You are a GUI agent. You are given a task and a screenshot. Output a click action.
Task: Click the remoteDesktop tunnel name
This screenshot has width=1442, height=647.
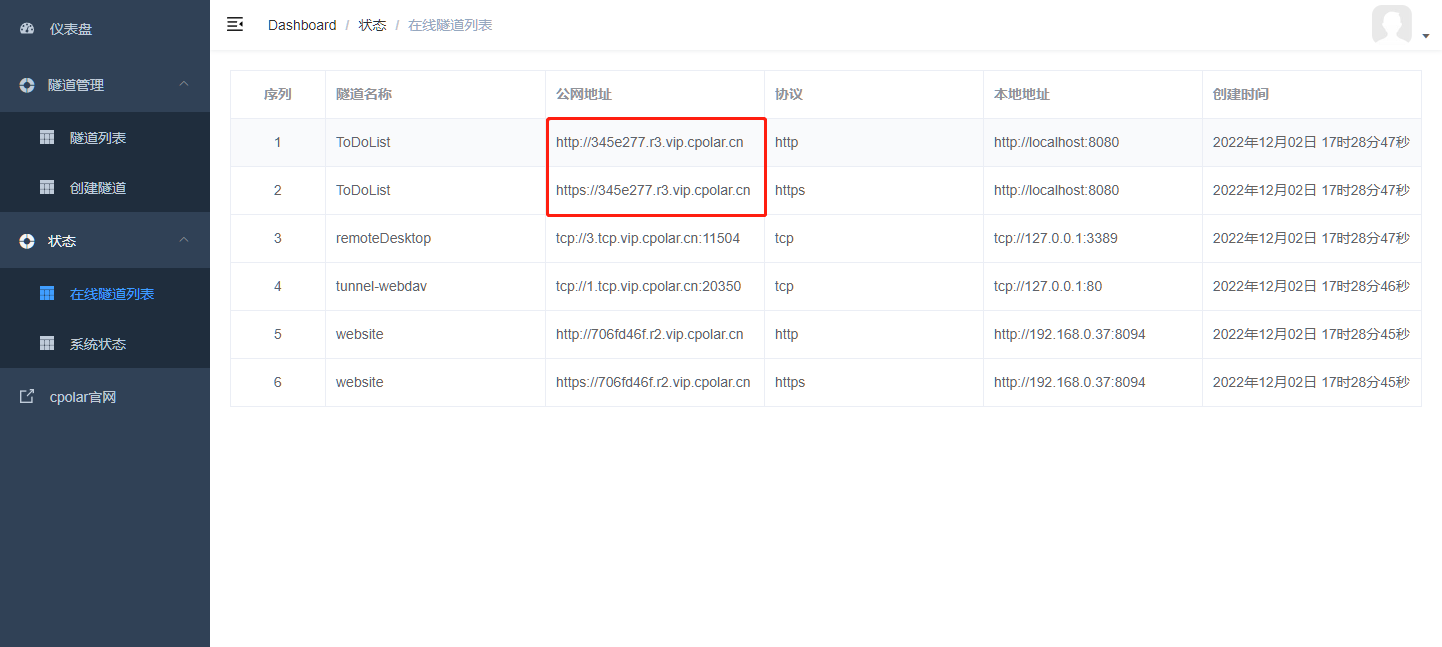[383, 238]
